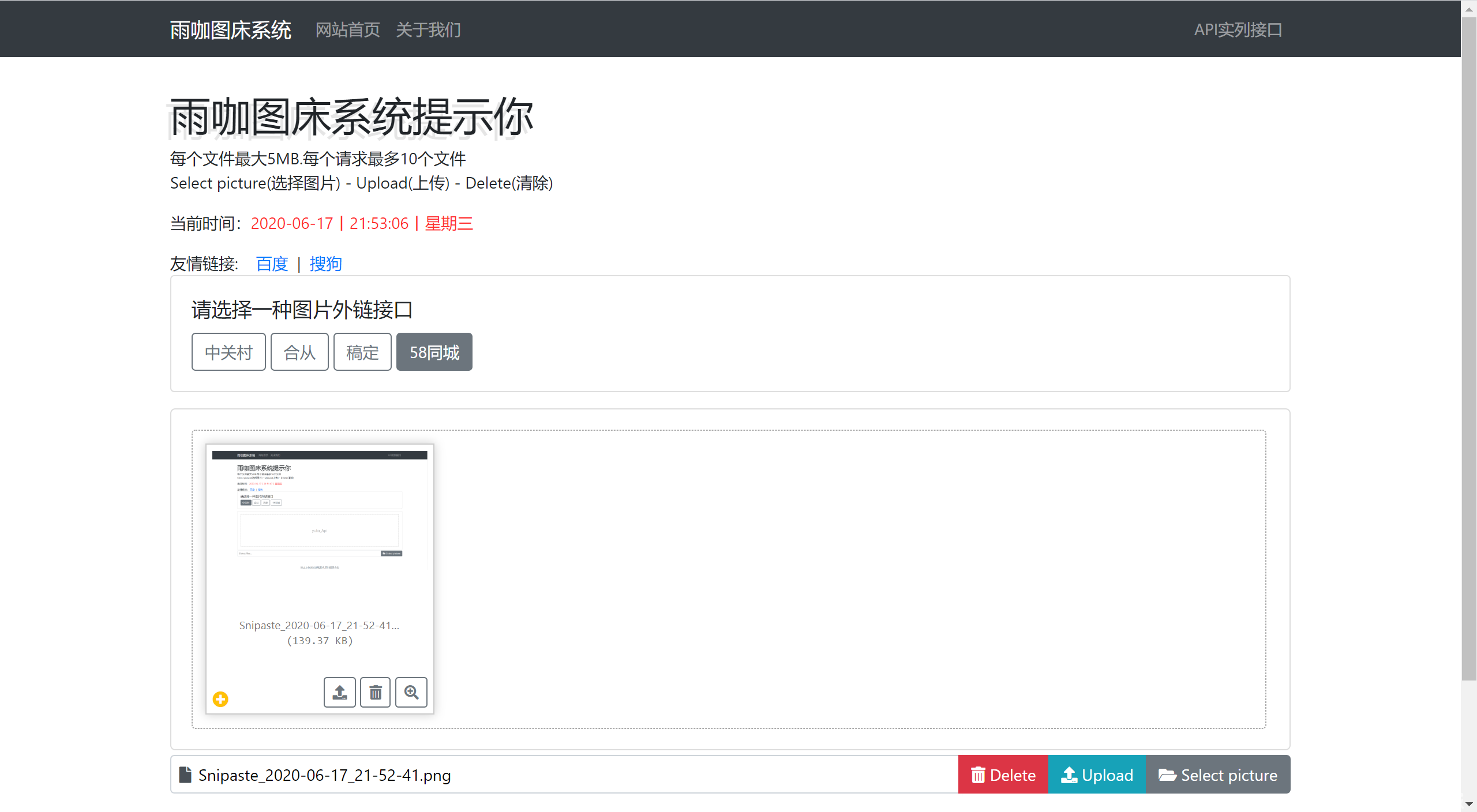Viewport: 1477px width, 812px height.
Task: Select the 合从 interface option
Action: pyautogui.click(x=299, y=352)
